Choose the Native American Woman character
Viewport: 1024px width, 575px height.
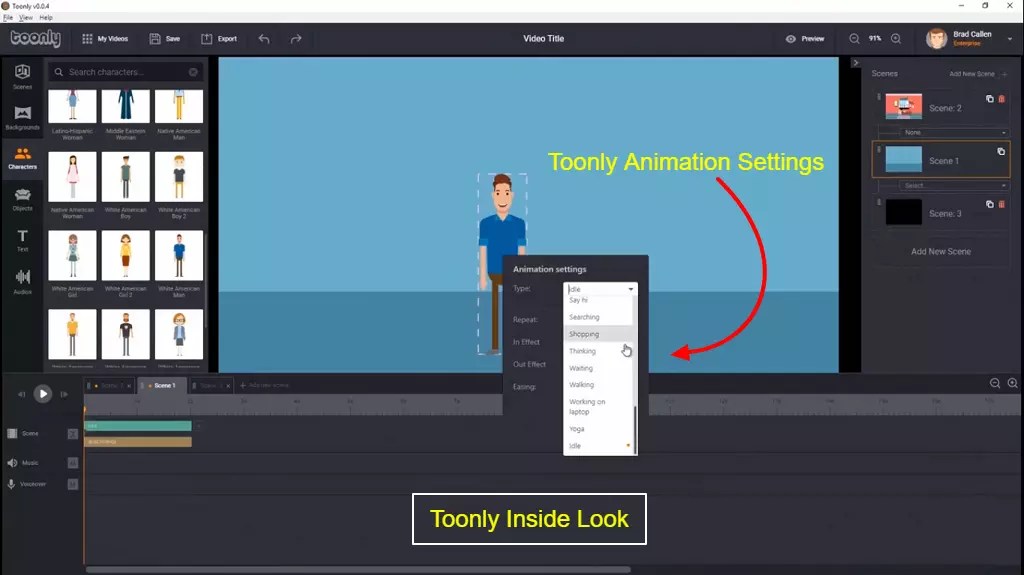pos(72,185)
